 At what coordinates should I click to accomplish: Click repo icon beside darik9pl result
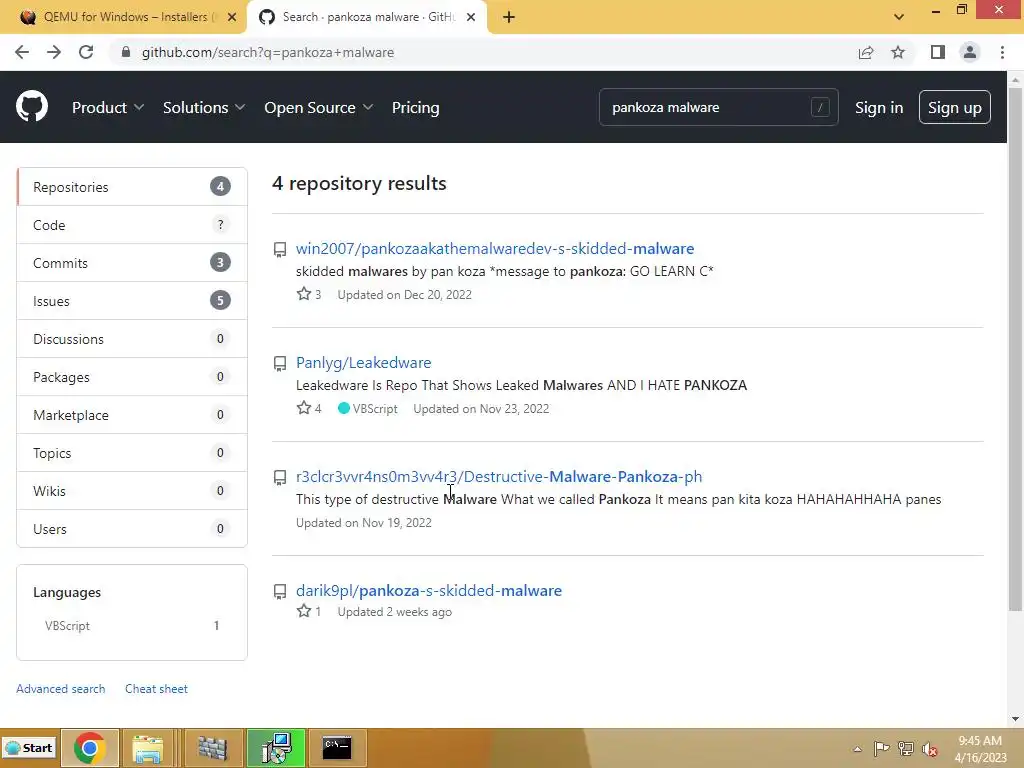coord(280,592)
